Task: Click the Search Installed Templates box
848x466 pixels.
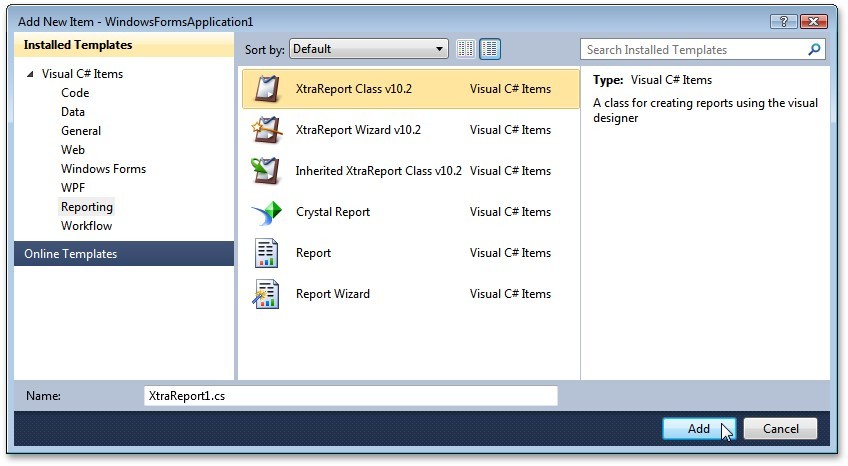Action: 693,49
